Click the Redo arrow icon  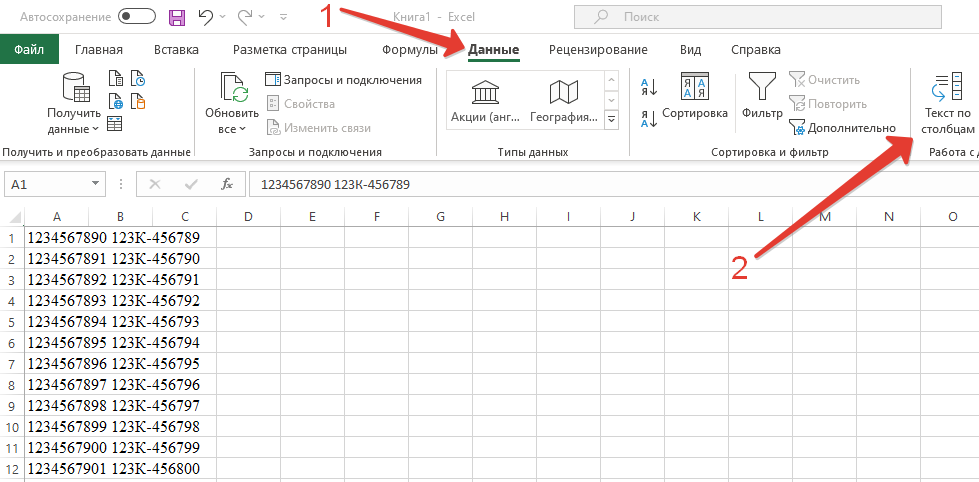click(x=245, y=17)
